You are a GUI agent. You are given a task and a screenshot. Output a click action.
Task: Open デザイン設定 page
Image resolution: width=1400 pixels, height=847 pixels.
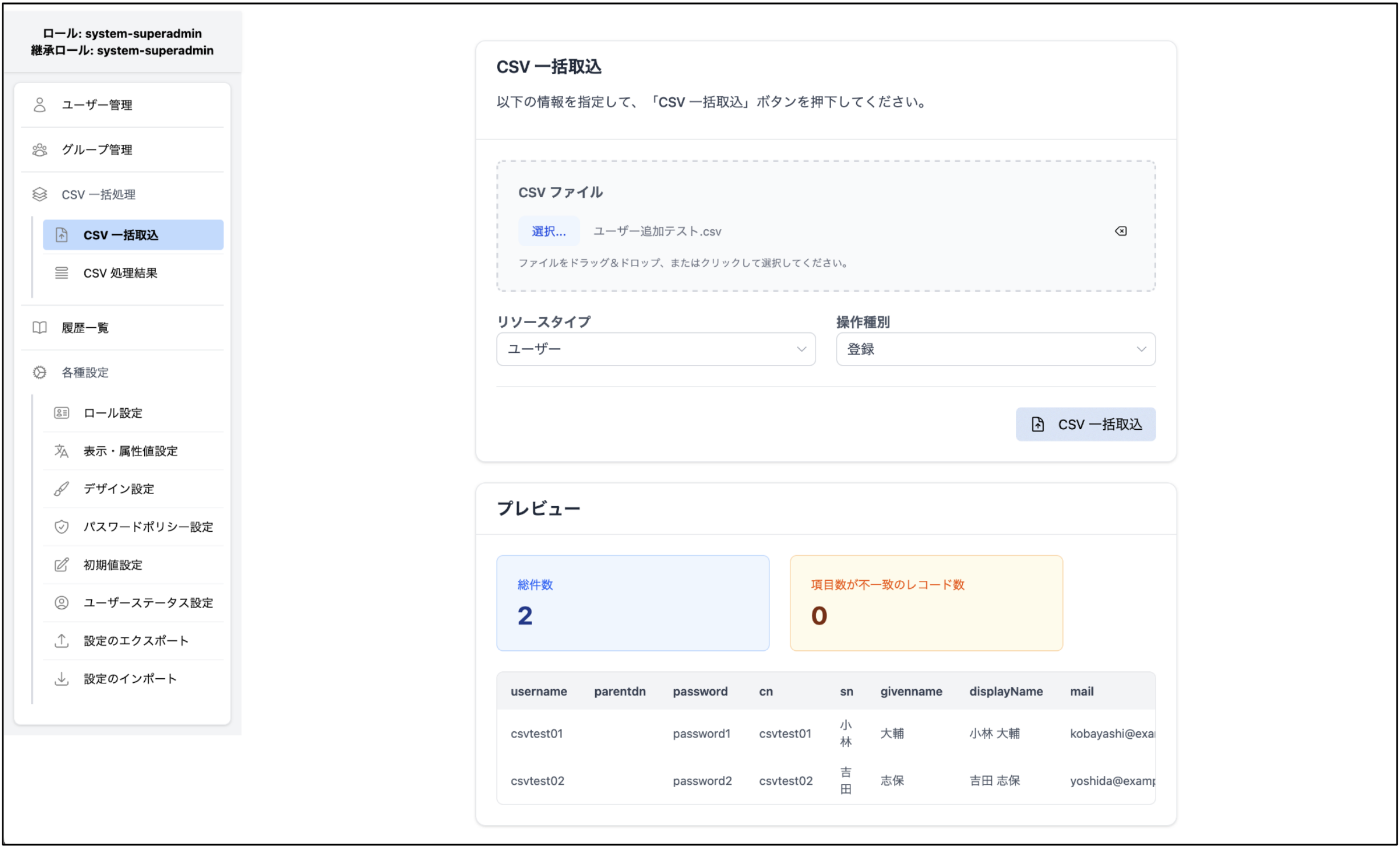pos(133,488)
